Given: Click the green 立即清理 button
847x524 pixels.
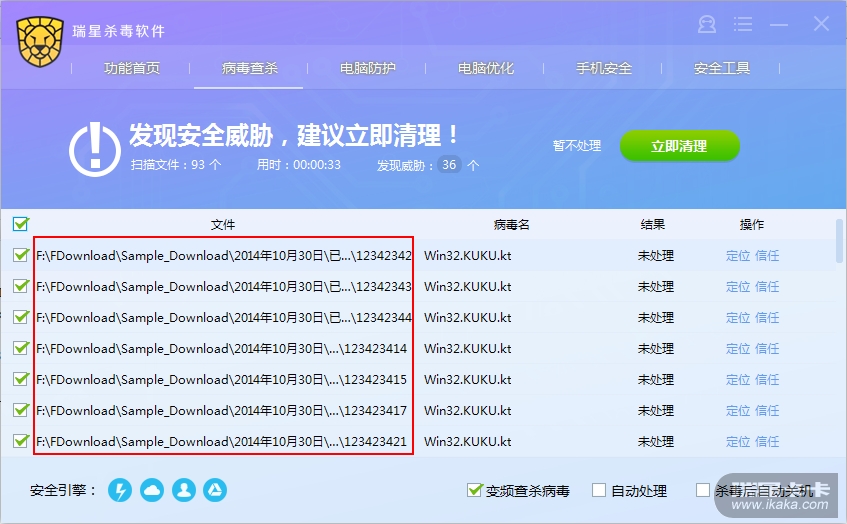Looking at the screenshot, I should pyautogui.click(x=680, y=146).
